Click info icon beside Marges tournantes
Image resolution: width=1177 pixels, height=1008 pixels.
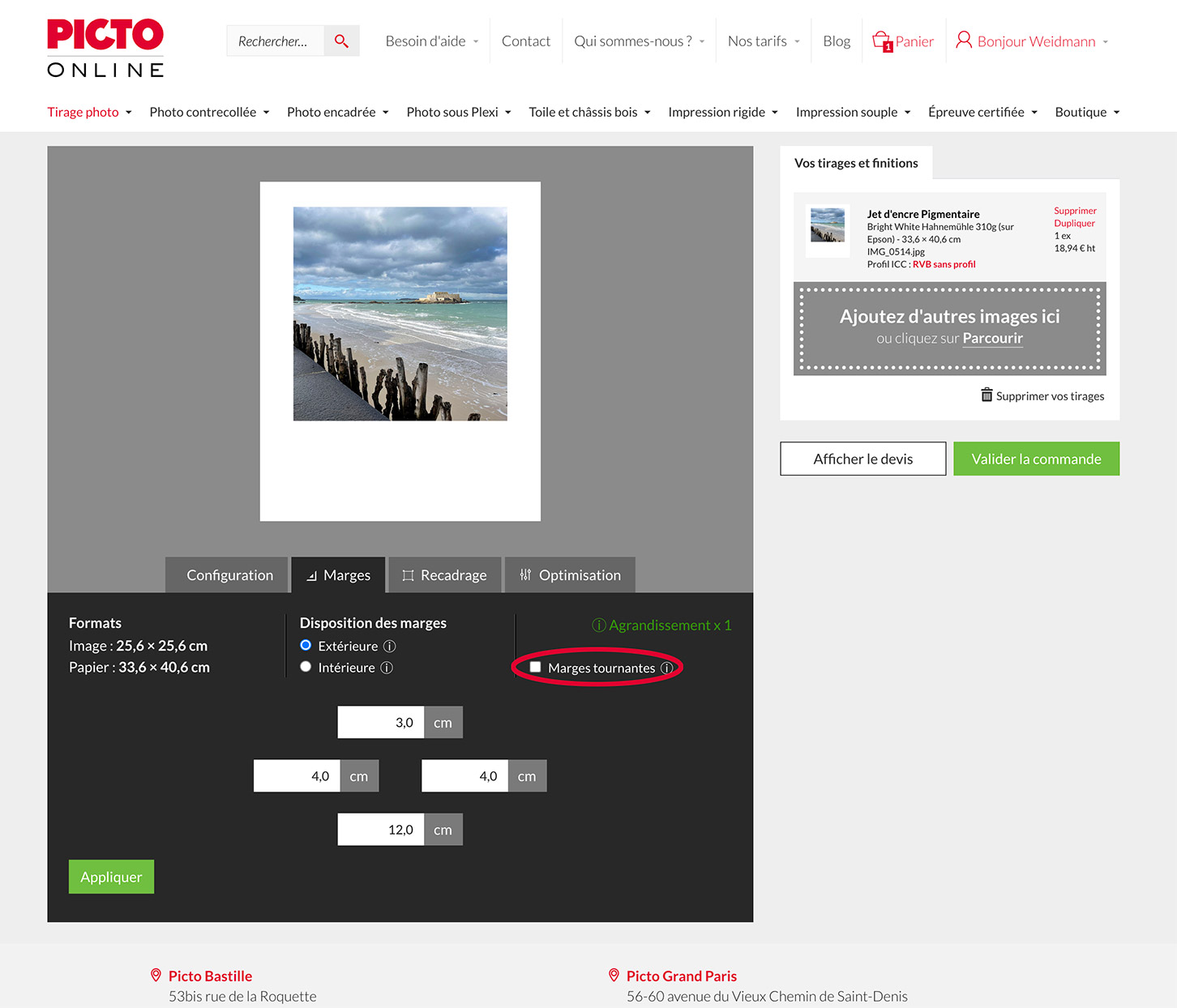pos(666,668)
